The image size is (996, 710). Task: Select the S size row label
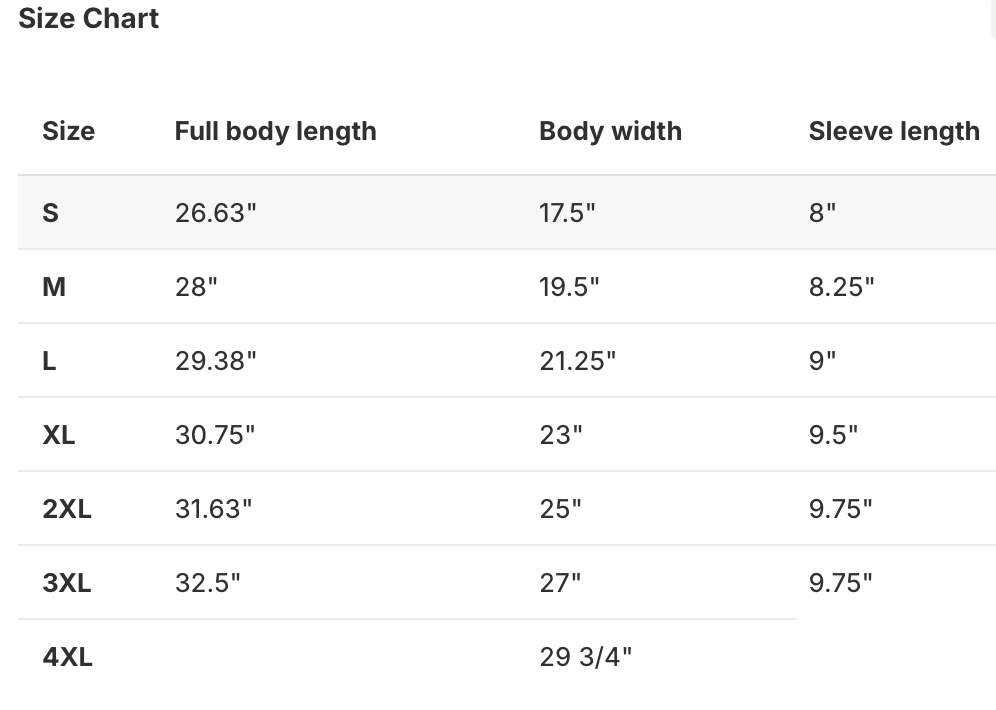50,213
